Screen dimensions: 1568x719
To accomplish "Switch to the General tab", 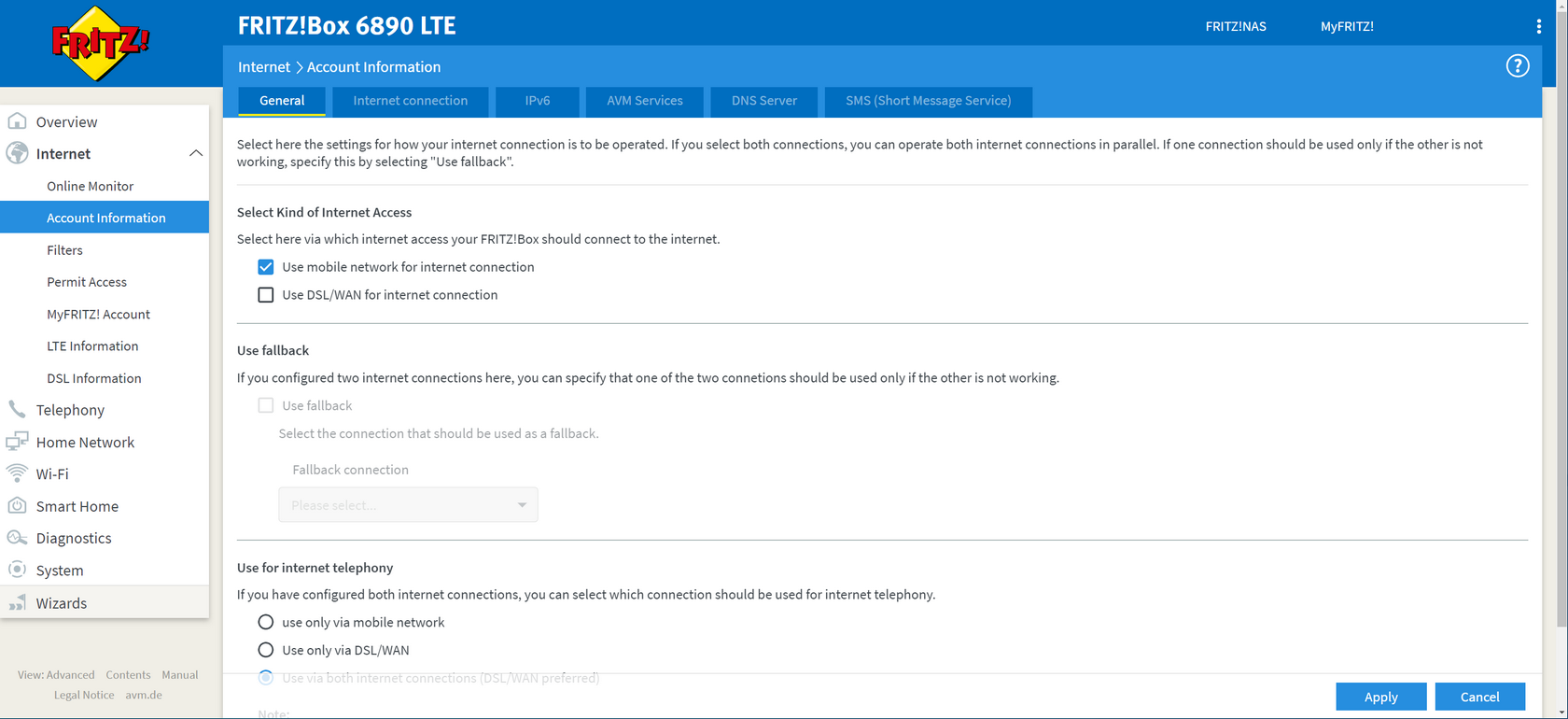I will click(282, 101).
